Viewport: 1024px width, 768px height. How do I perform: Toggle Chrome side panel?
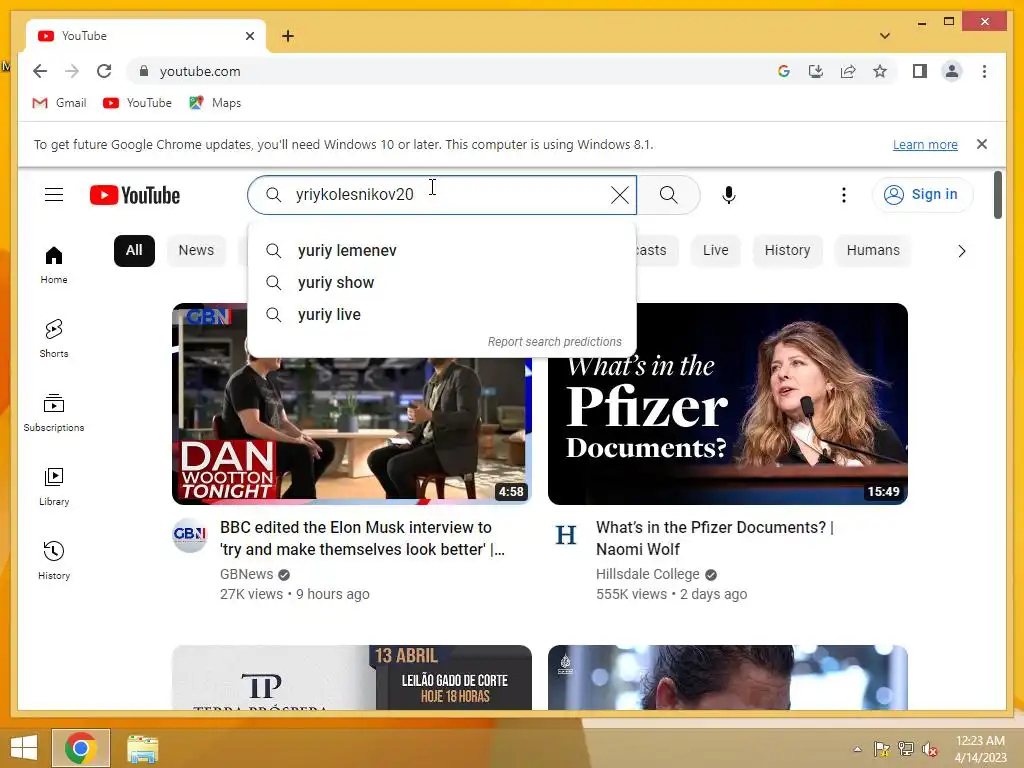pos(920,71)
